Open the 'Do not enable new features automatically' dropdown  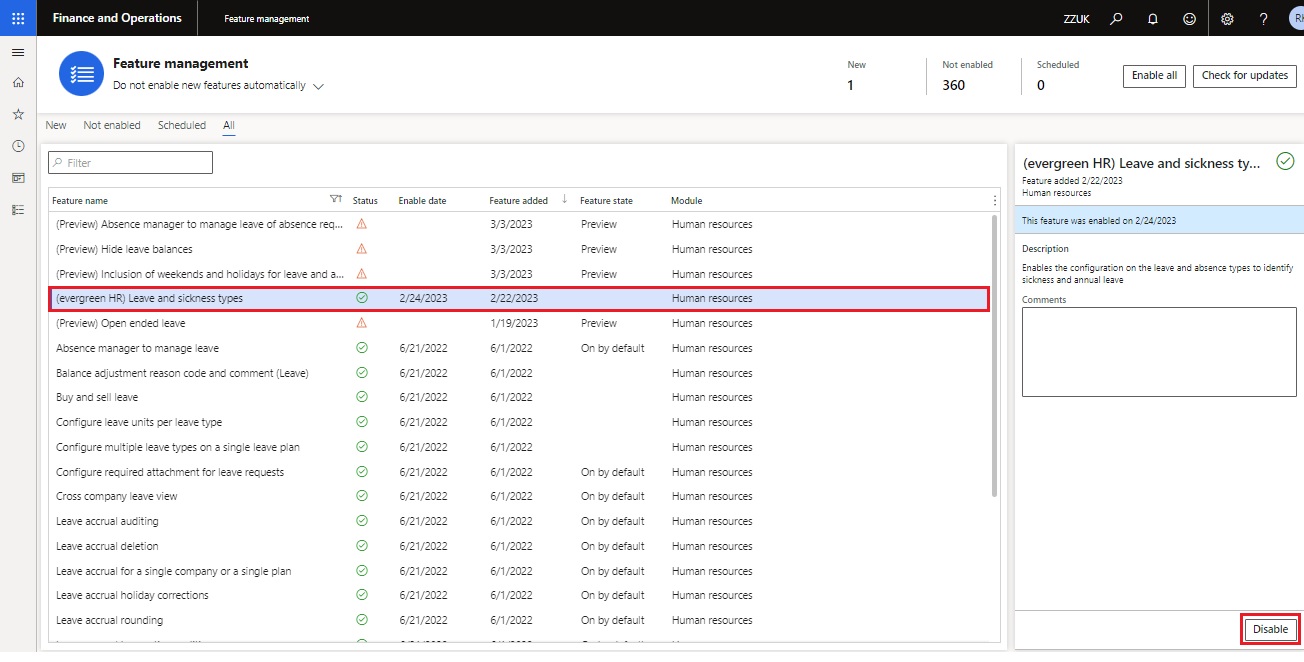click(318, 87)
